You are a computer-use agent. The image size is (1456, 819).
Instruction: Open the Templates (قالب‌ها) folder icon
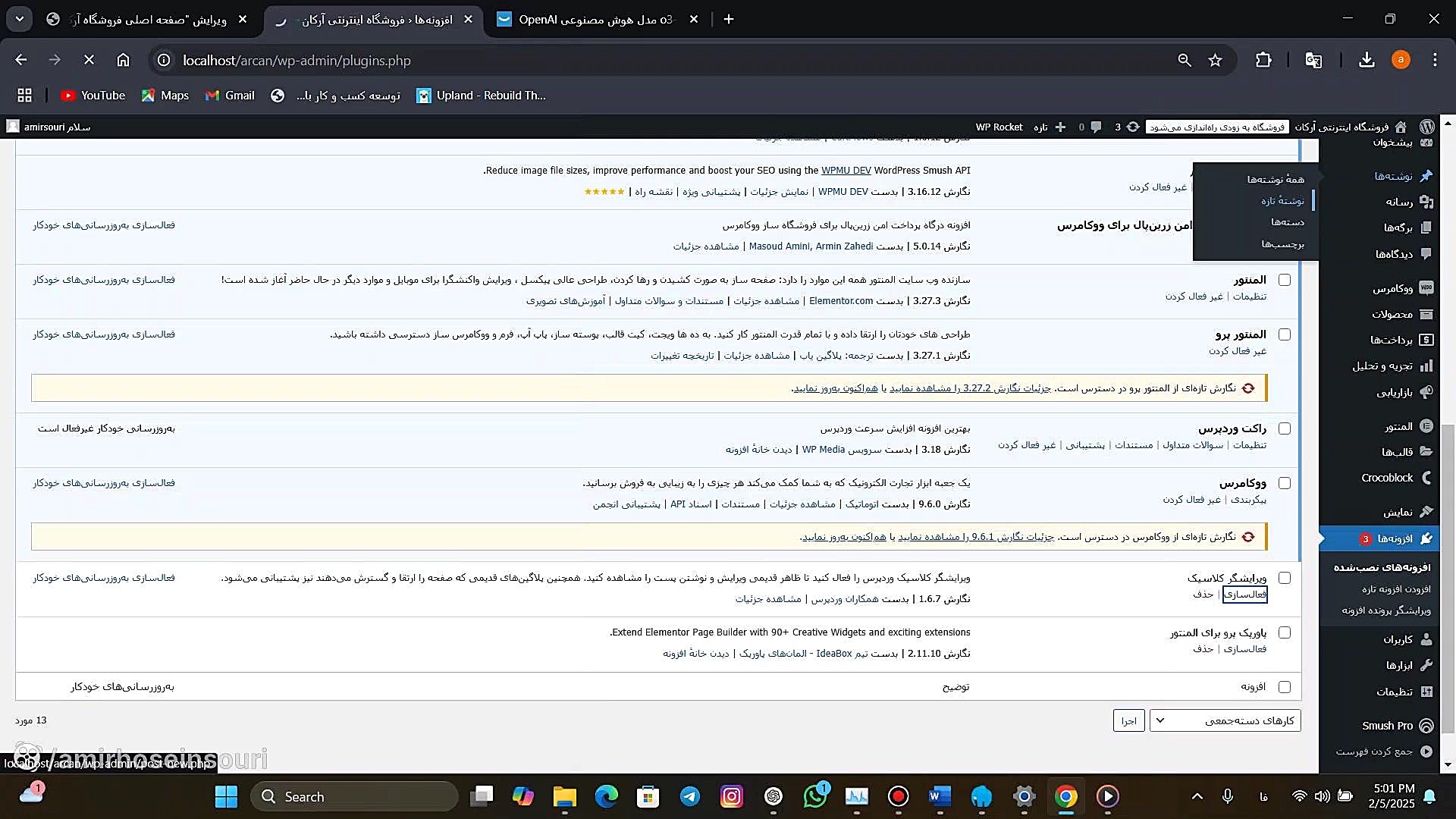pyautogui.click(x=1426, y=452)
